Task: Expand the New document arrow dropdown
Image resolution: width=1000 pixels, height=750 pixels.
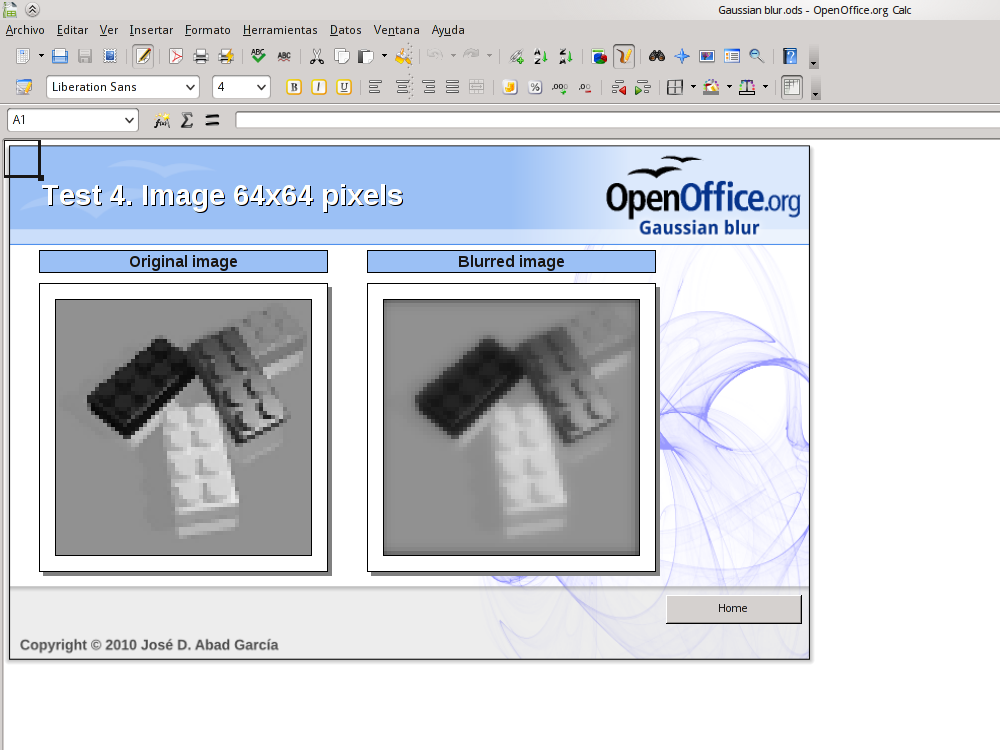Action: point(41,56)
